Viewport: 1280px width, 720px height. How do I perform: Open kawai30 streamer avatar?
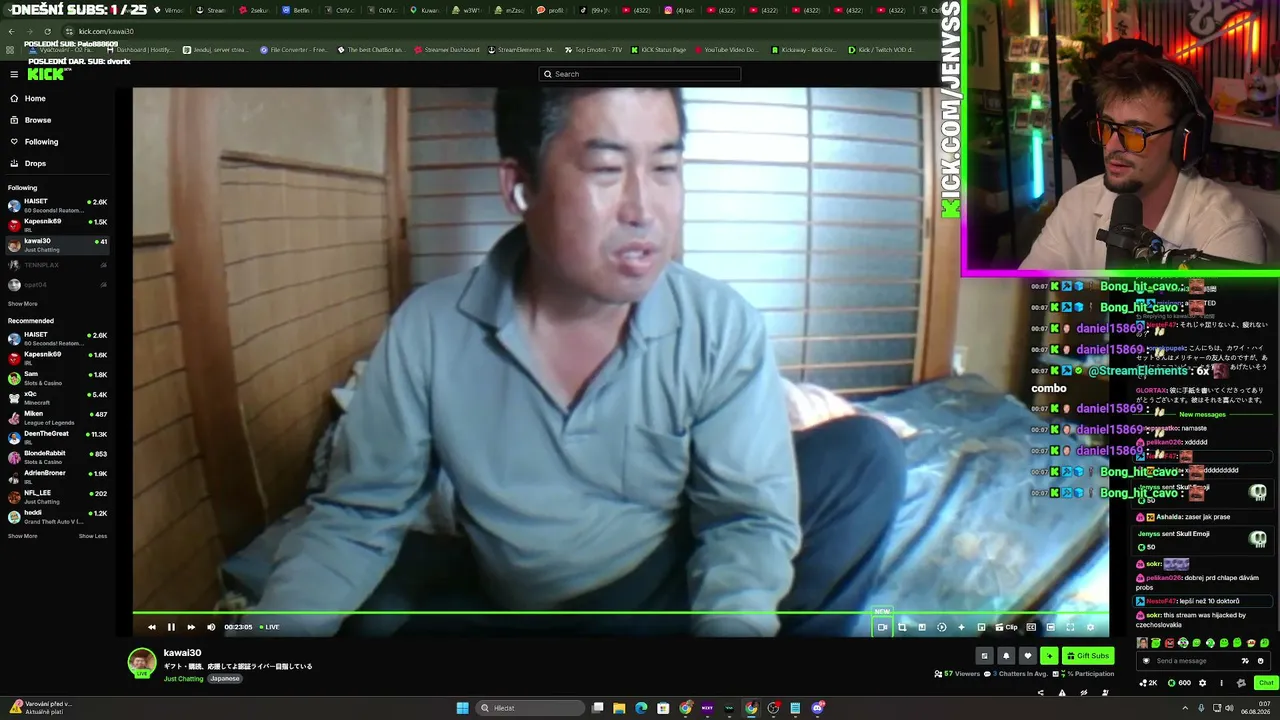click(x=142, y=662)
